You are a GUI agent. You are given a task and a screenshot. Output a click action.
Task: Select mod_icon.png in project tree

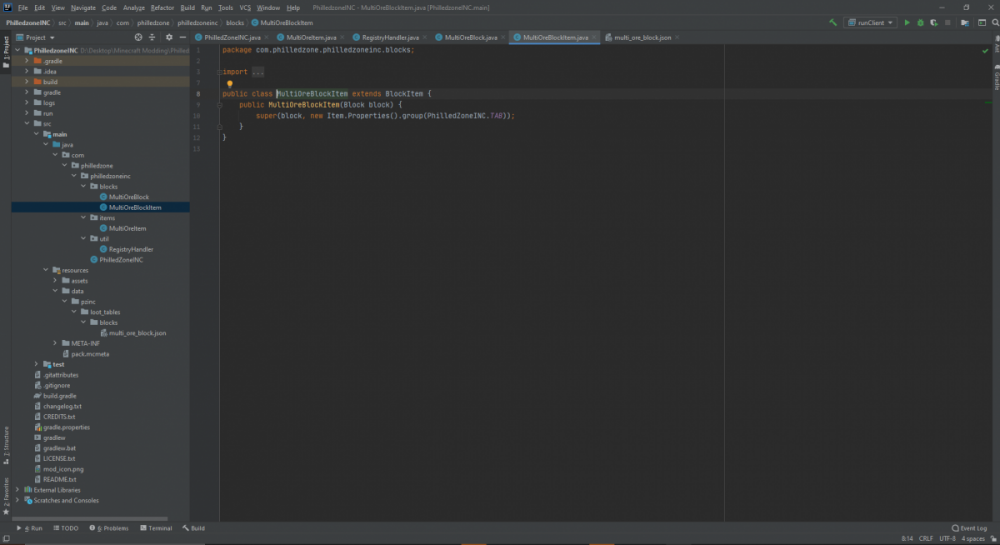click(x=63, y=469)
